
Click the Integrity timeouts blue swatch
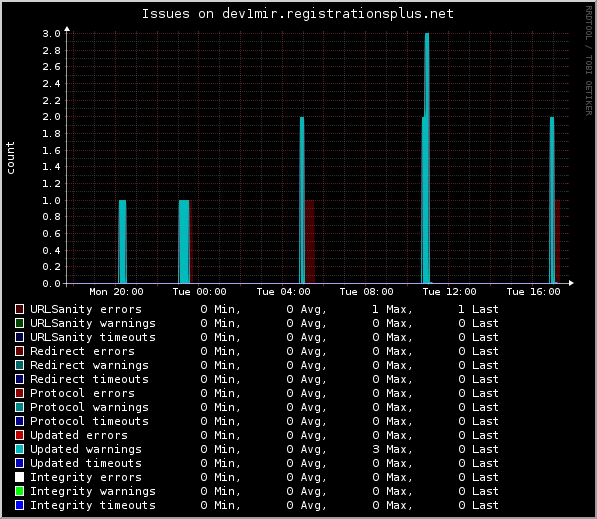(19, 505)
